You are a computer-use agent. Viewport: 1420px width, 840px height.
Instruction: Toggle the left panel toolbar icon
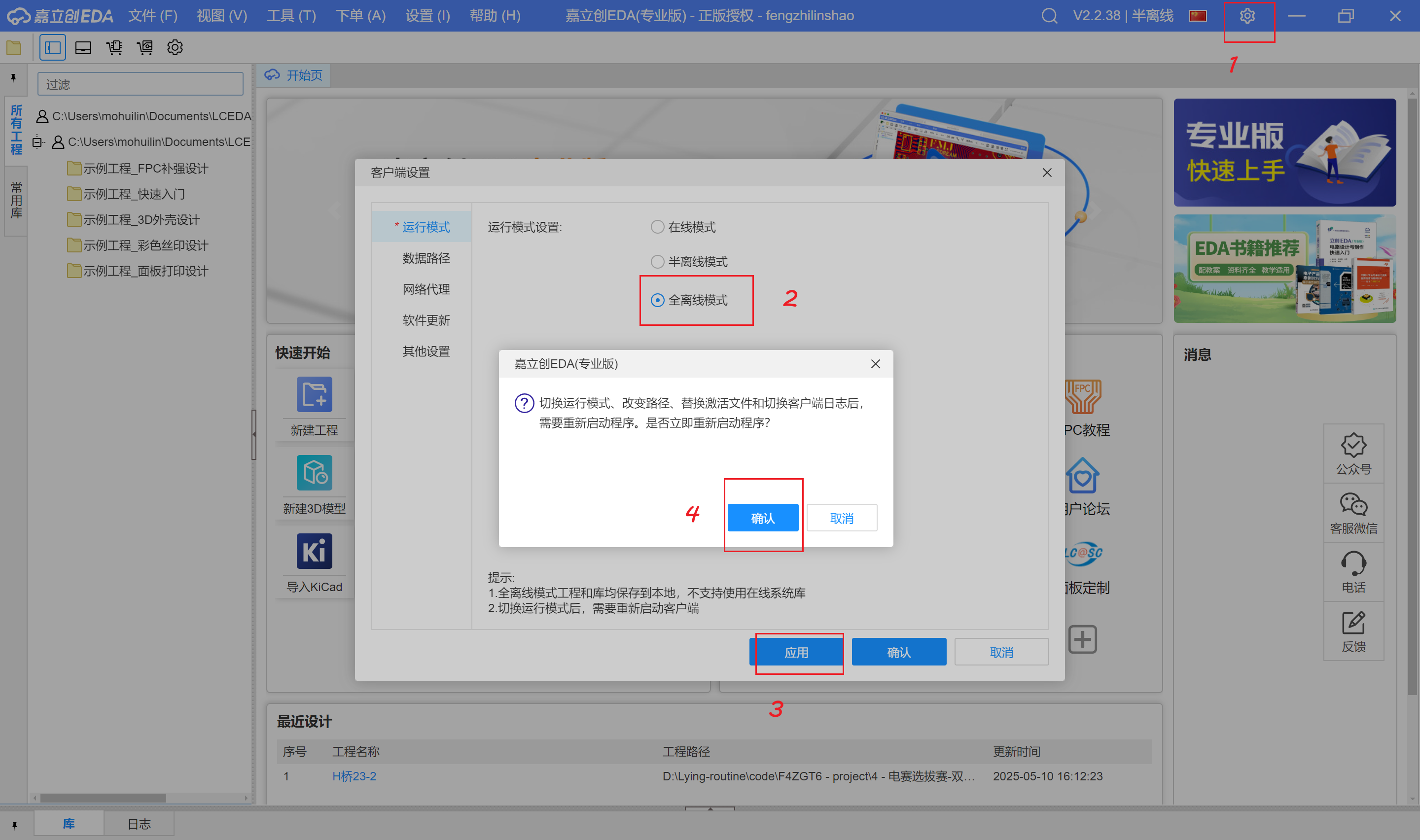[53, 47]
